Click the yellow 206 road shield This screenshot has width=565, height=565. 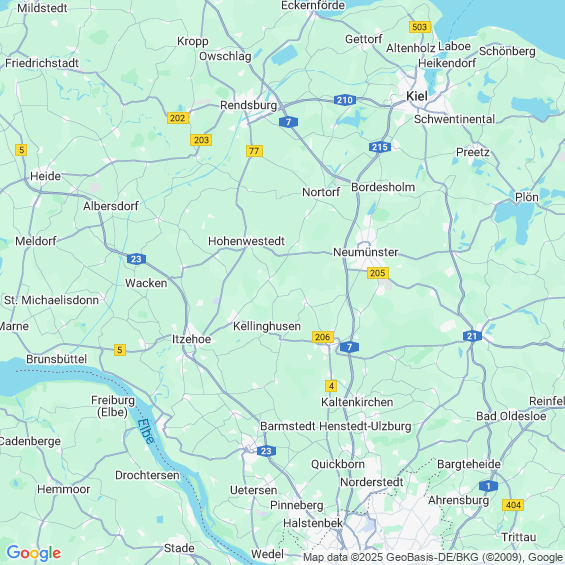[322, 337]
